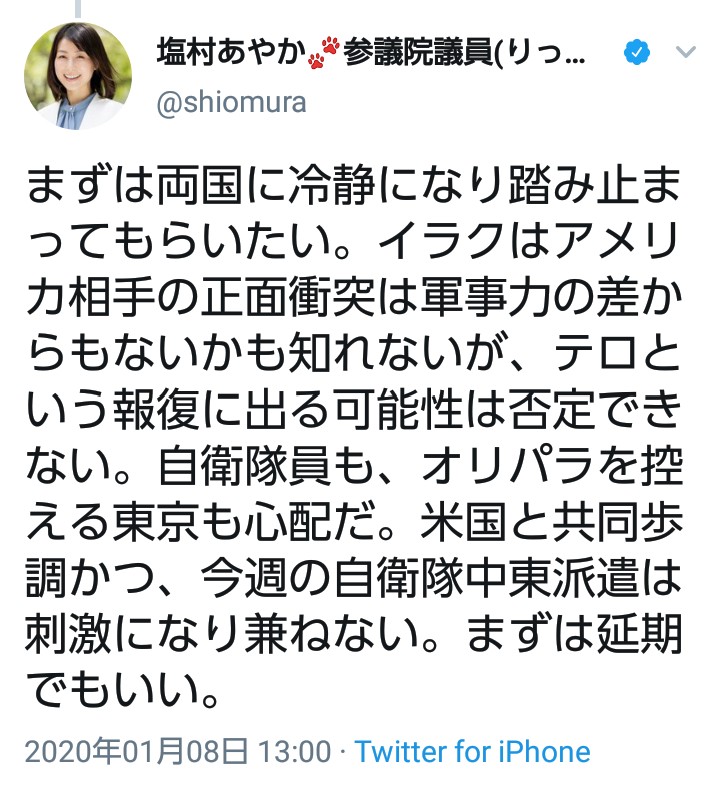Open the profile photo of 塩村あやか
The width and height of the screenshot is (720, 792).
click(78, 76)
